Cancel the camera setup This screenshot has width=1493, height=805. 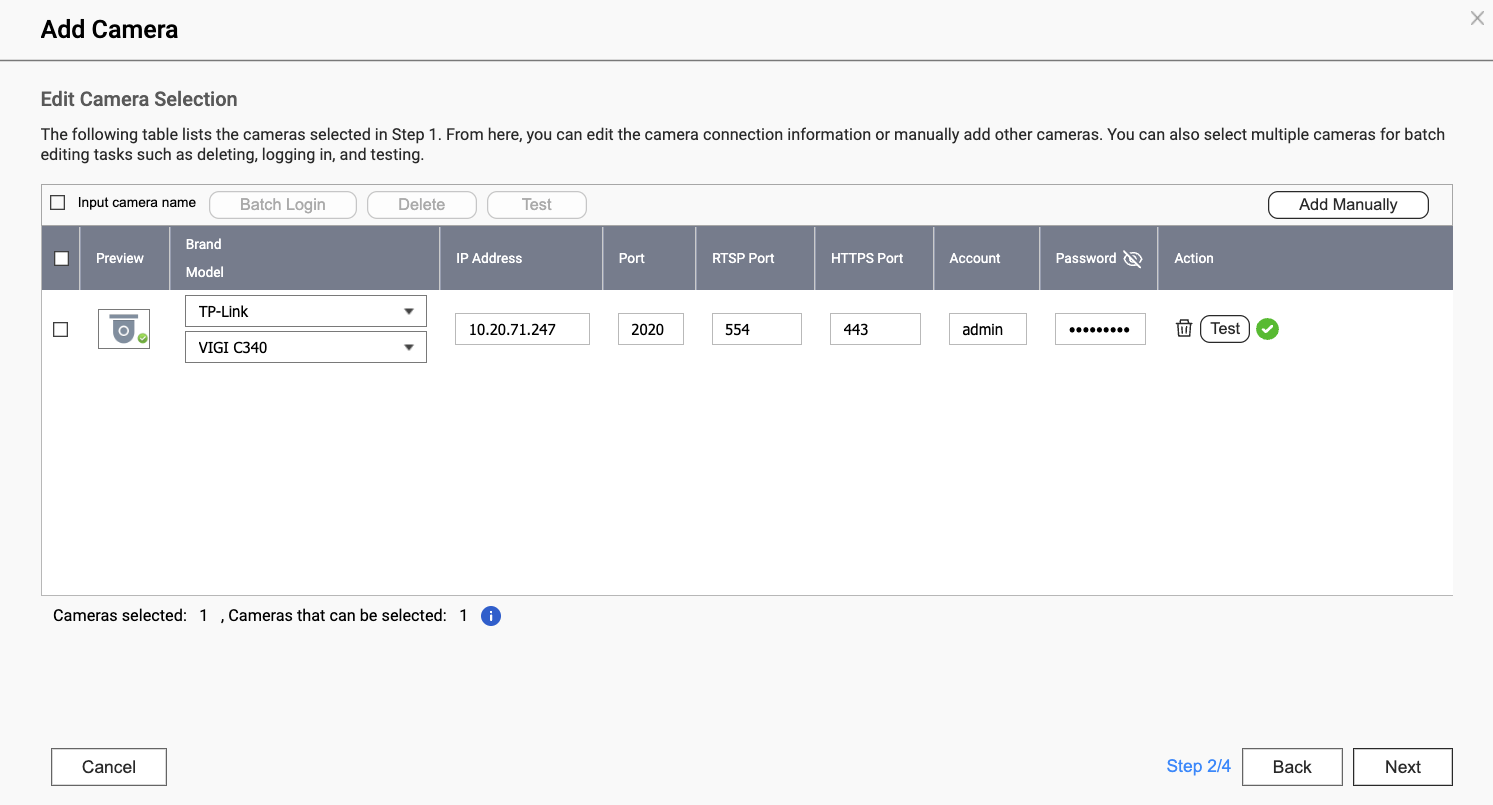pos(109,767)
